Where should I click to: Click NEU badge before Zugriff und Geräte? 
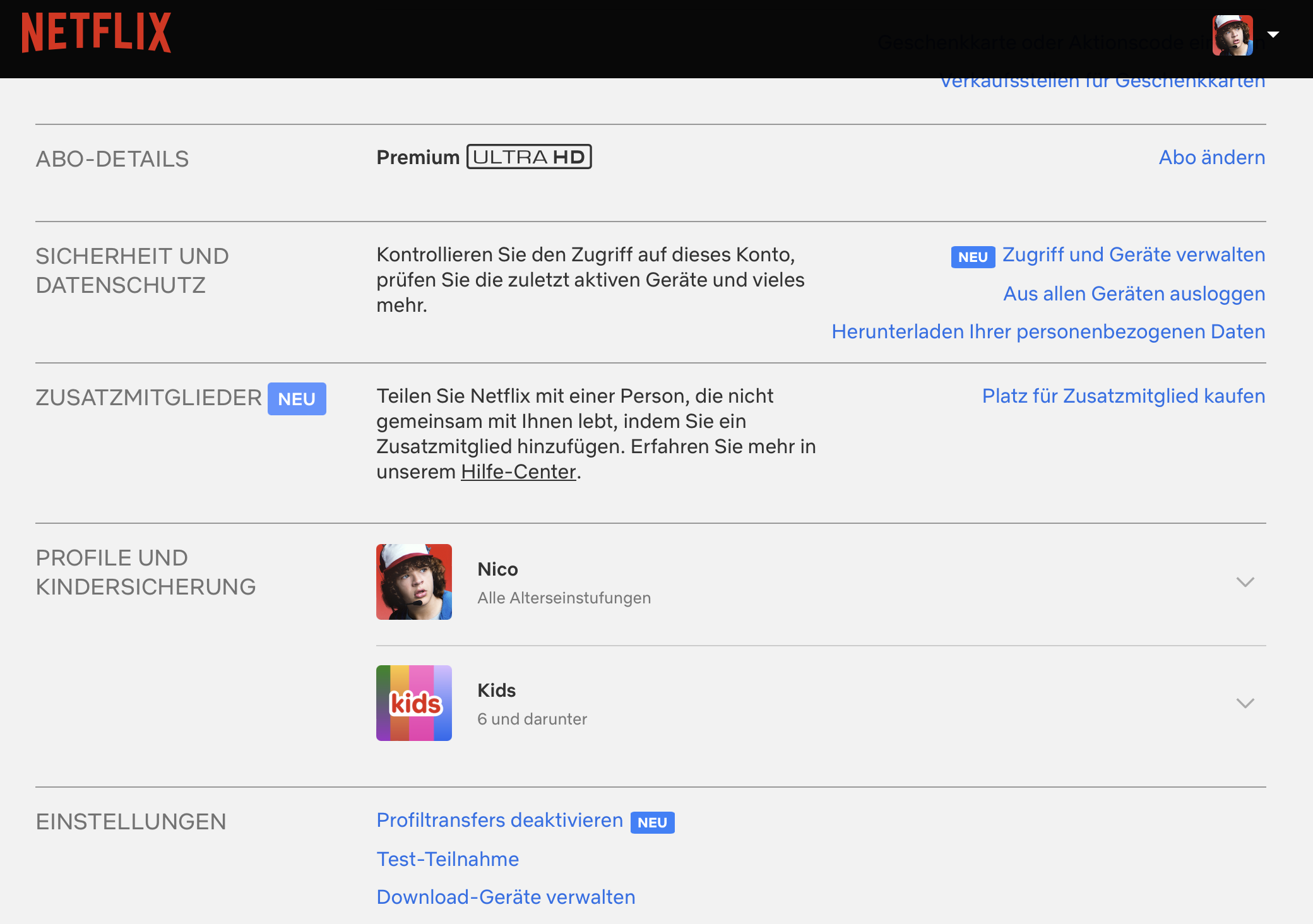coord(973,257)
